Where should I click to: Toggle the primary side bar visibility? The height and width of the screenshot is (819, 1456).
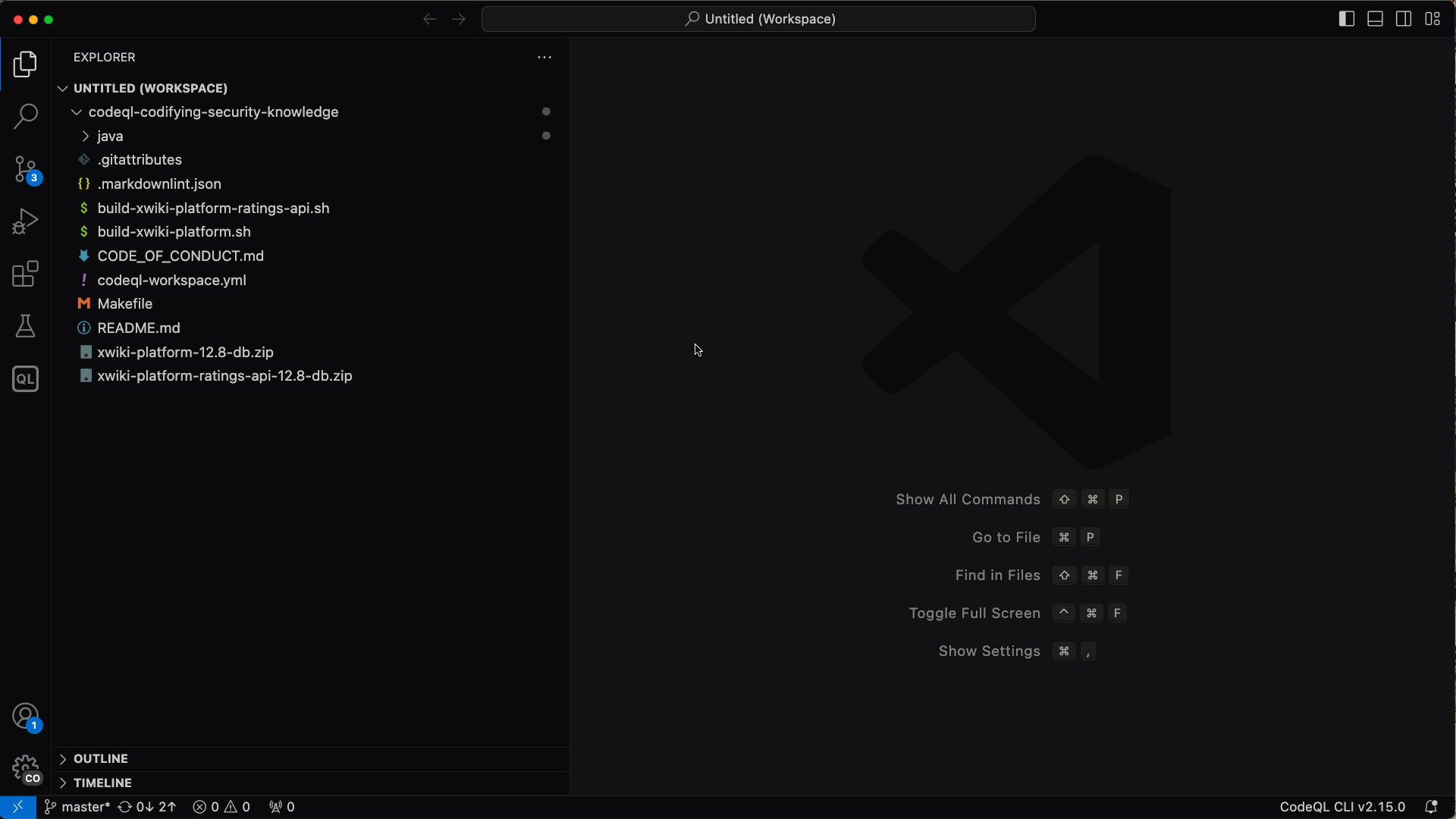1346,19
